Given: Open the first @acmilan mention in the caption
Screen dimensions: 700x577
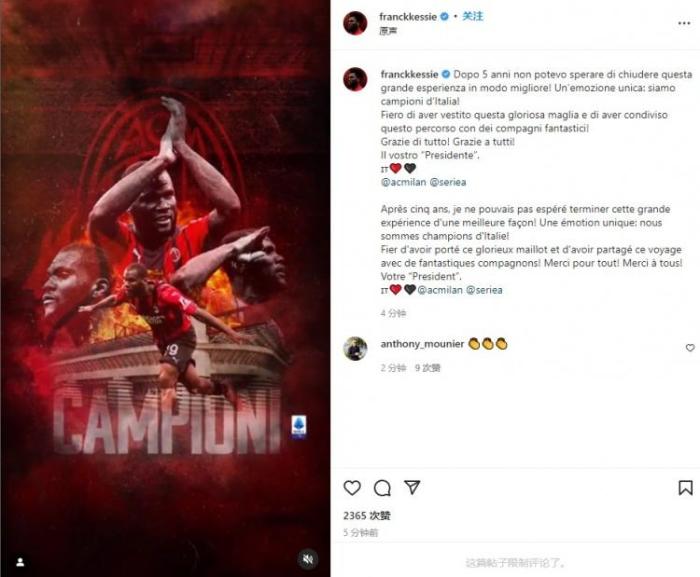Looking at the screenshot, I should coord(403,182).
